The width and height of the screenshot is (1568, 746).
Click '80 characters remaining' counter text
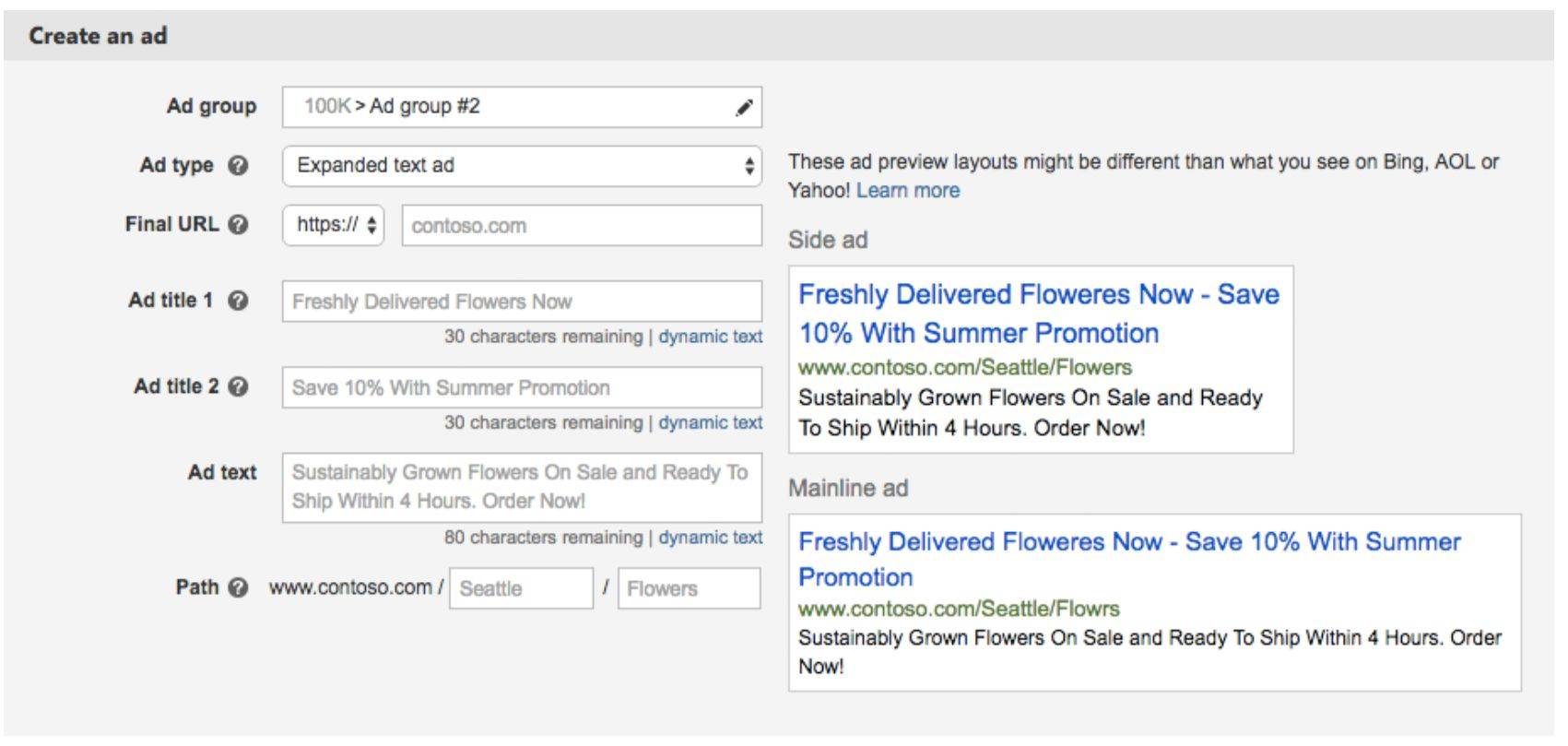coord(543,538)
